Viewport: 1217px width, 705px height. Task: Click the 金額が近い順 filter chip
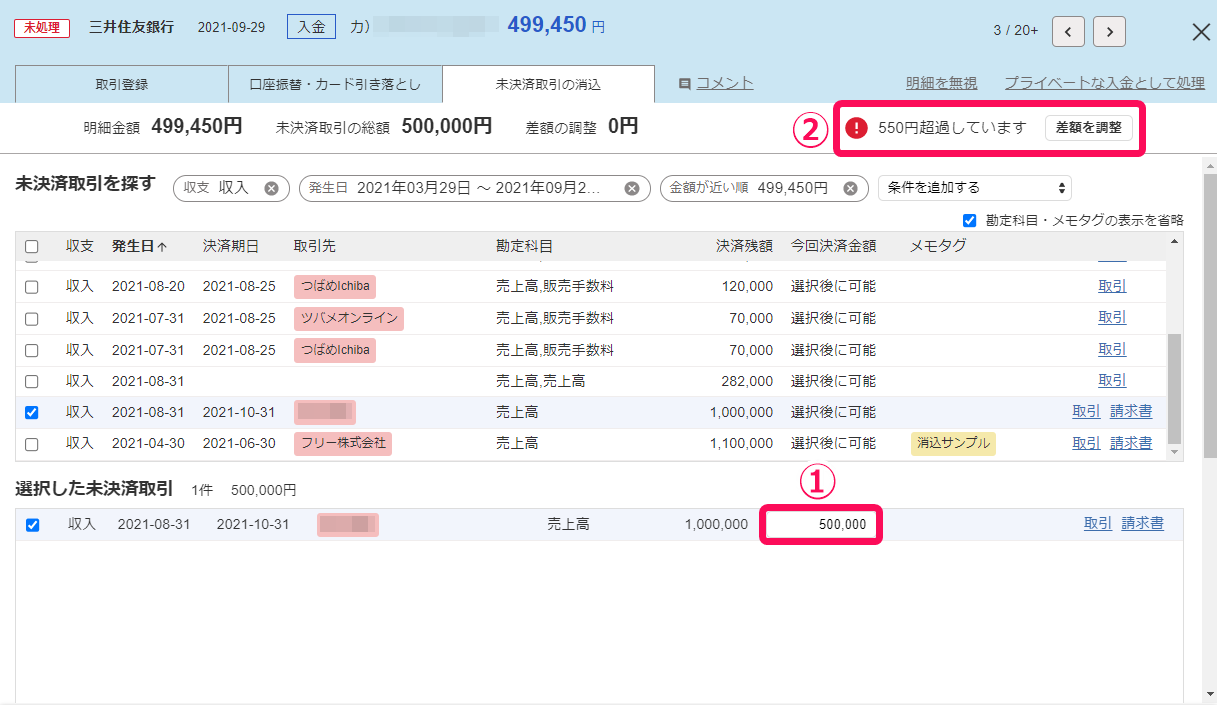(764, 188)
